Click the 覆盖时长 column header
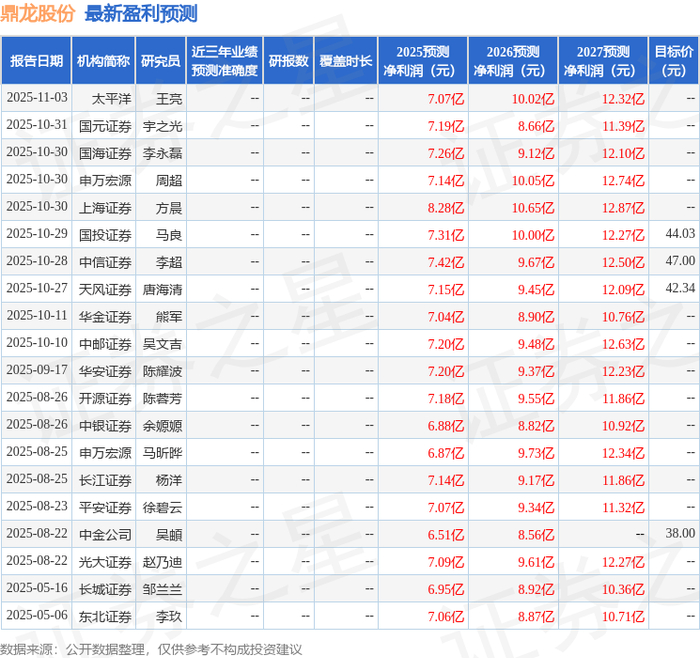 click(346, 61)
